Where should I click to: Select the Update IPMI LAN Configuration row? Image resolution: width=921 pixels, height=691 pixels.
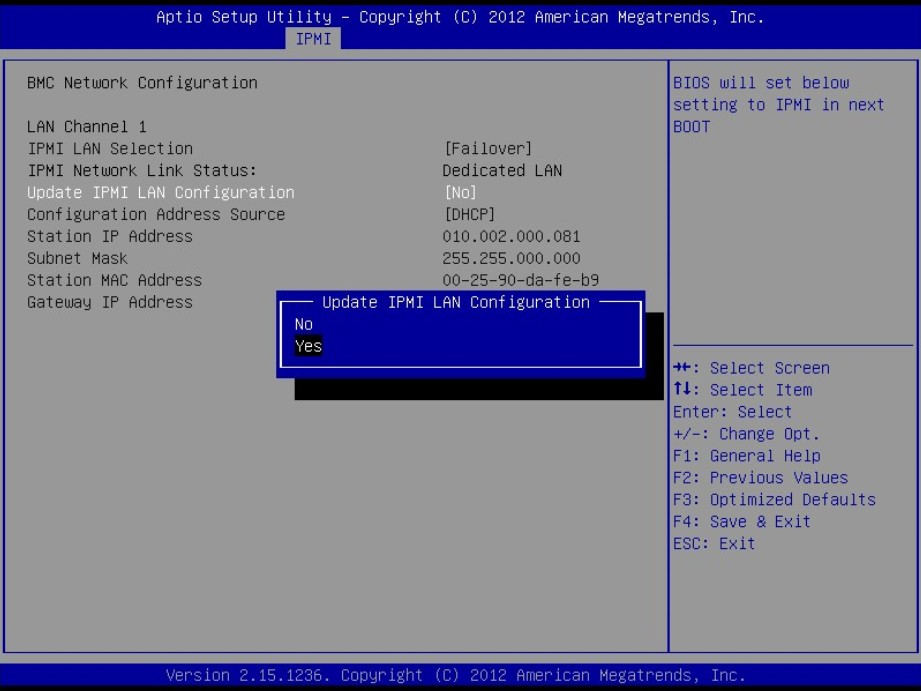coord(160,192)
